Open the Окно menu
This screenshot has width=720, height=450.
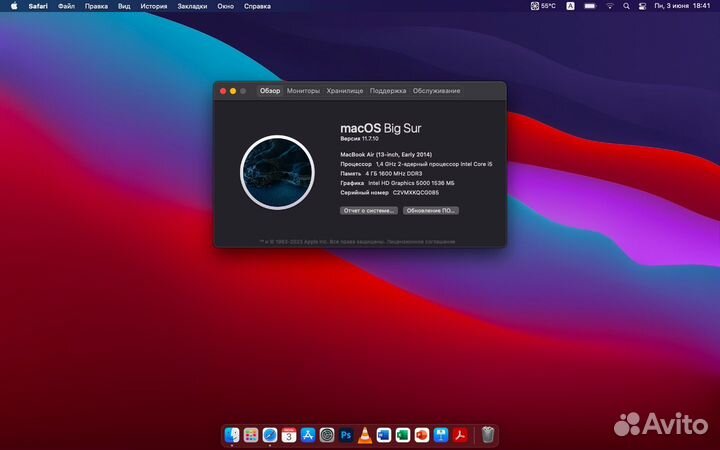click(x=225, y=6)
